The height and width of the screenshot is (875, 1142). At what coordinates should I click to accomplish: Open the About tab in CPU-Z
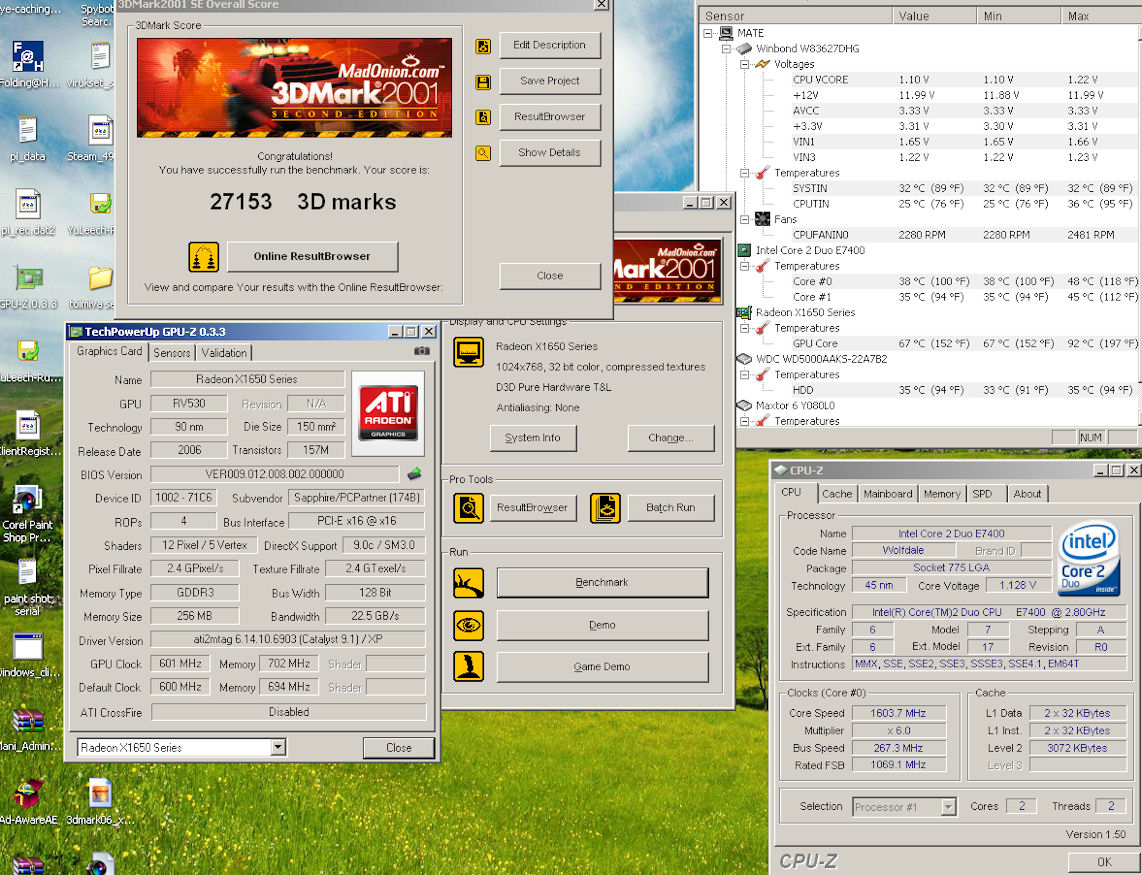(1027, 494)
